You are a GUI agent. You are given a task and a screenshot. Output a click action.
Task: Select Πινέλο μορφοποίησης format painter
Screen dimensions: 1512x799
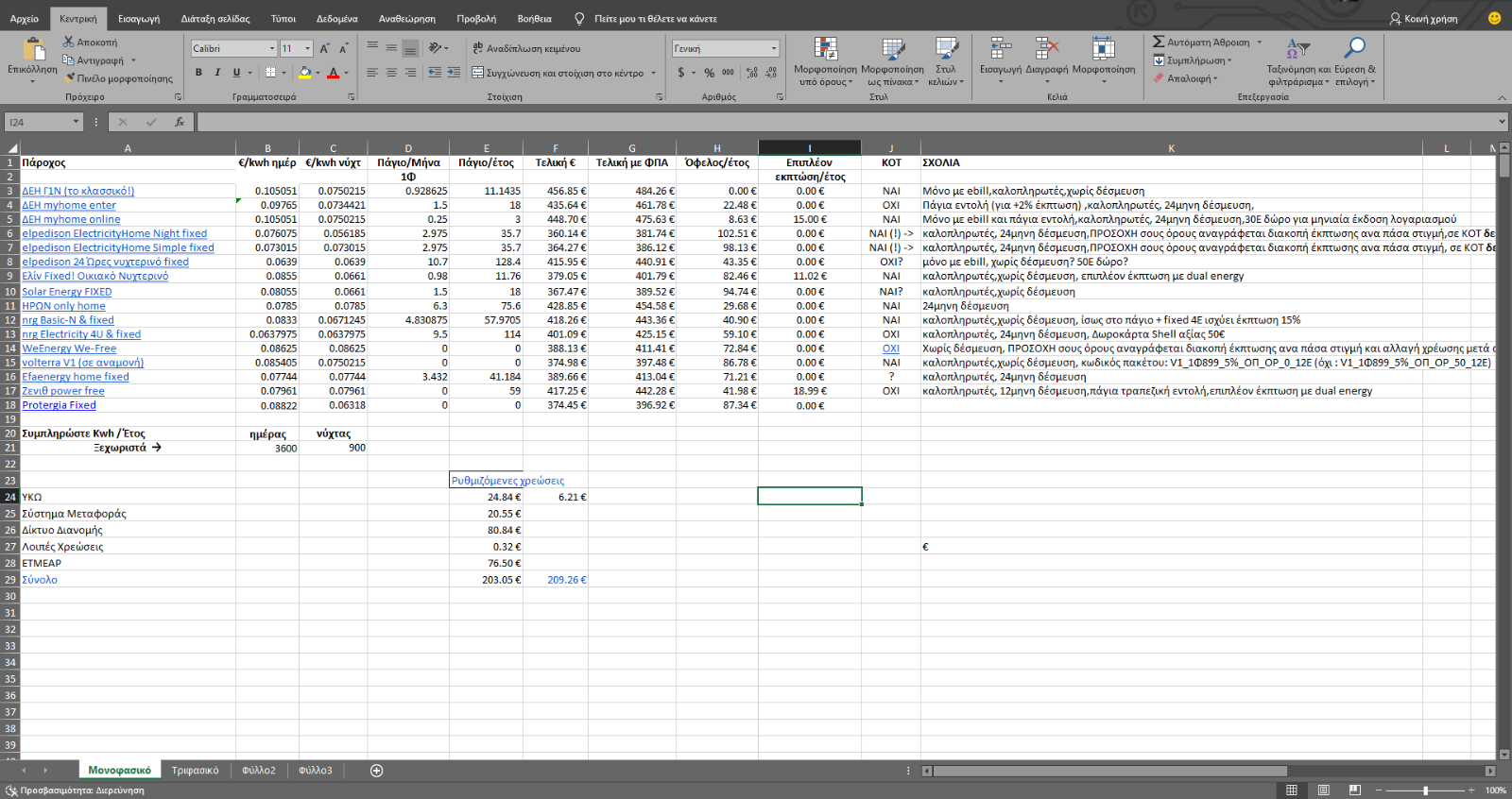pos(118,78)
